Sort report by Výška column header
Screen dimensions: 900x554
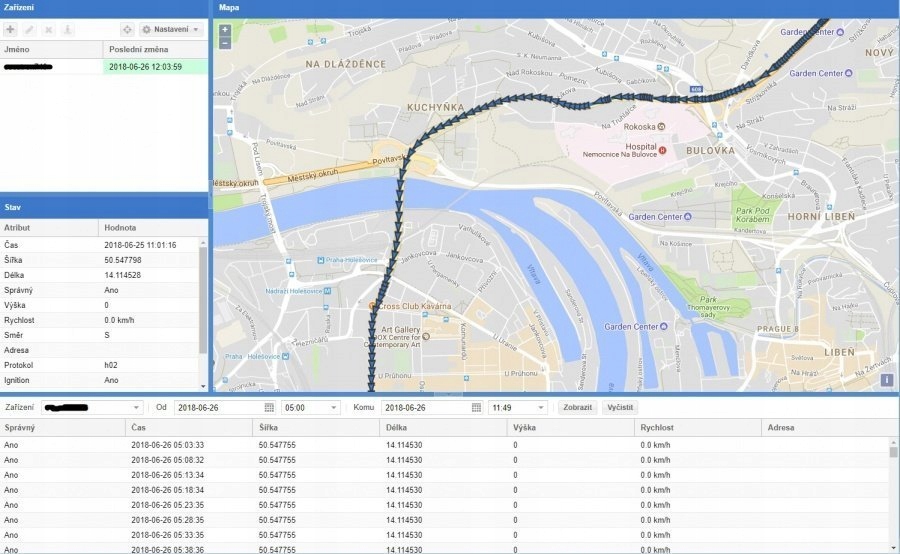coord(571,428)
